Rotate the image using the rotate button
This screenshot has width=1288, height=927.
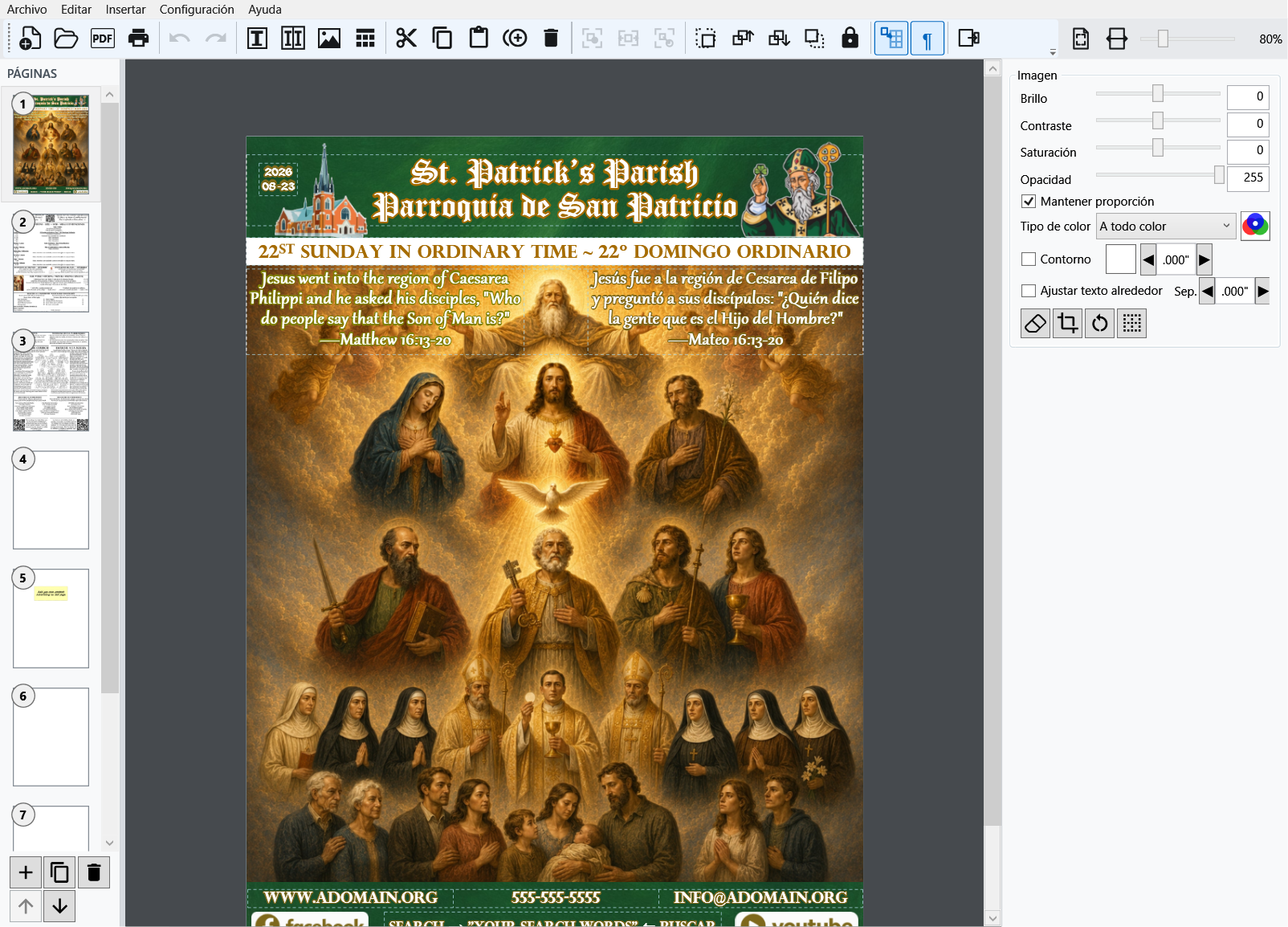click(1099, 323)
